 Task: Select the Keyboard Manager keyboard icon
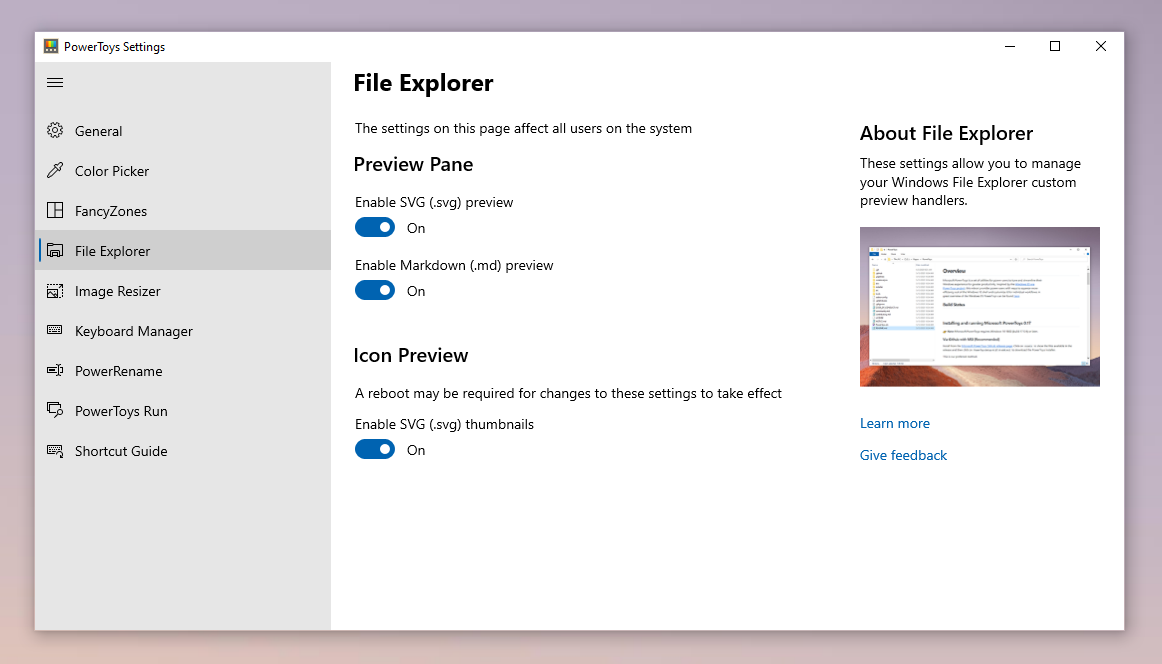55,330
